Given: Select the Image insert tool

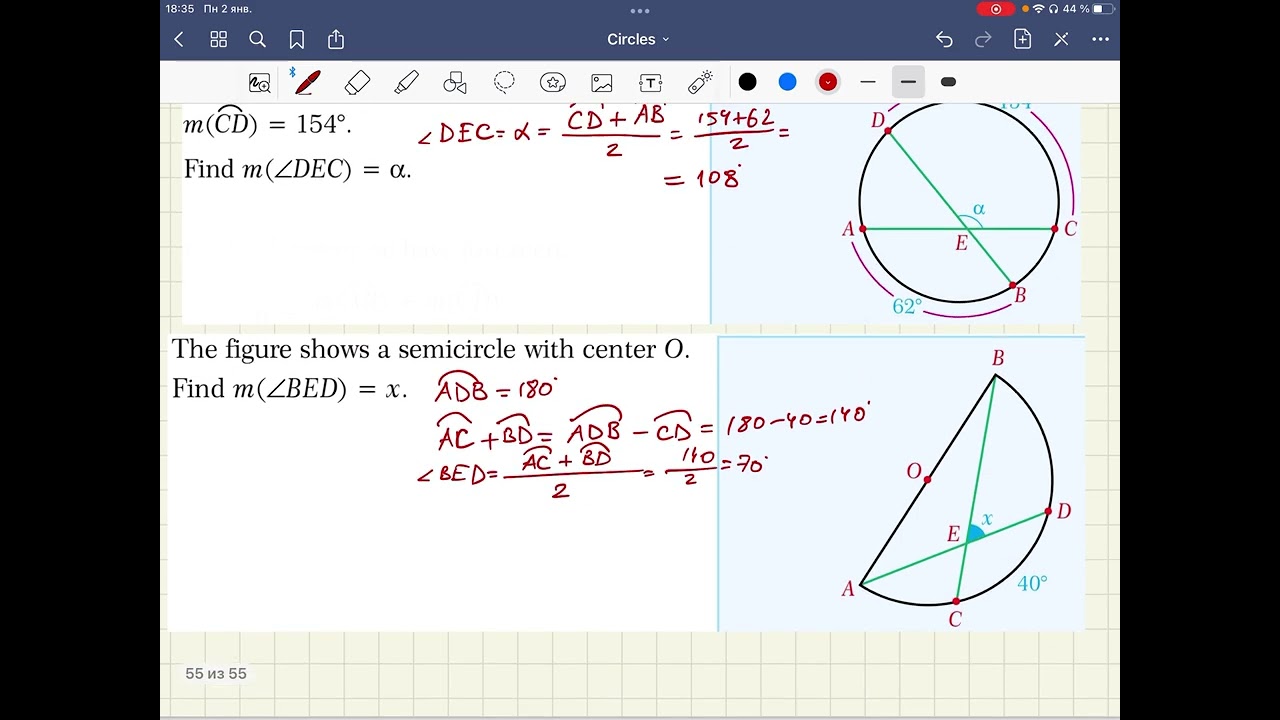Looking at the screenshot, I should [602, 83].
